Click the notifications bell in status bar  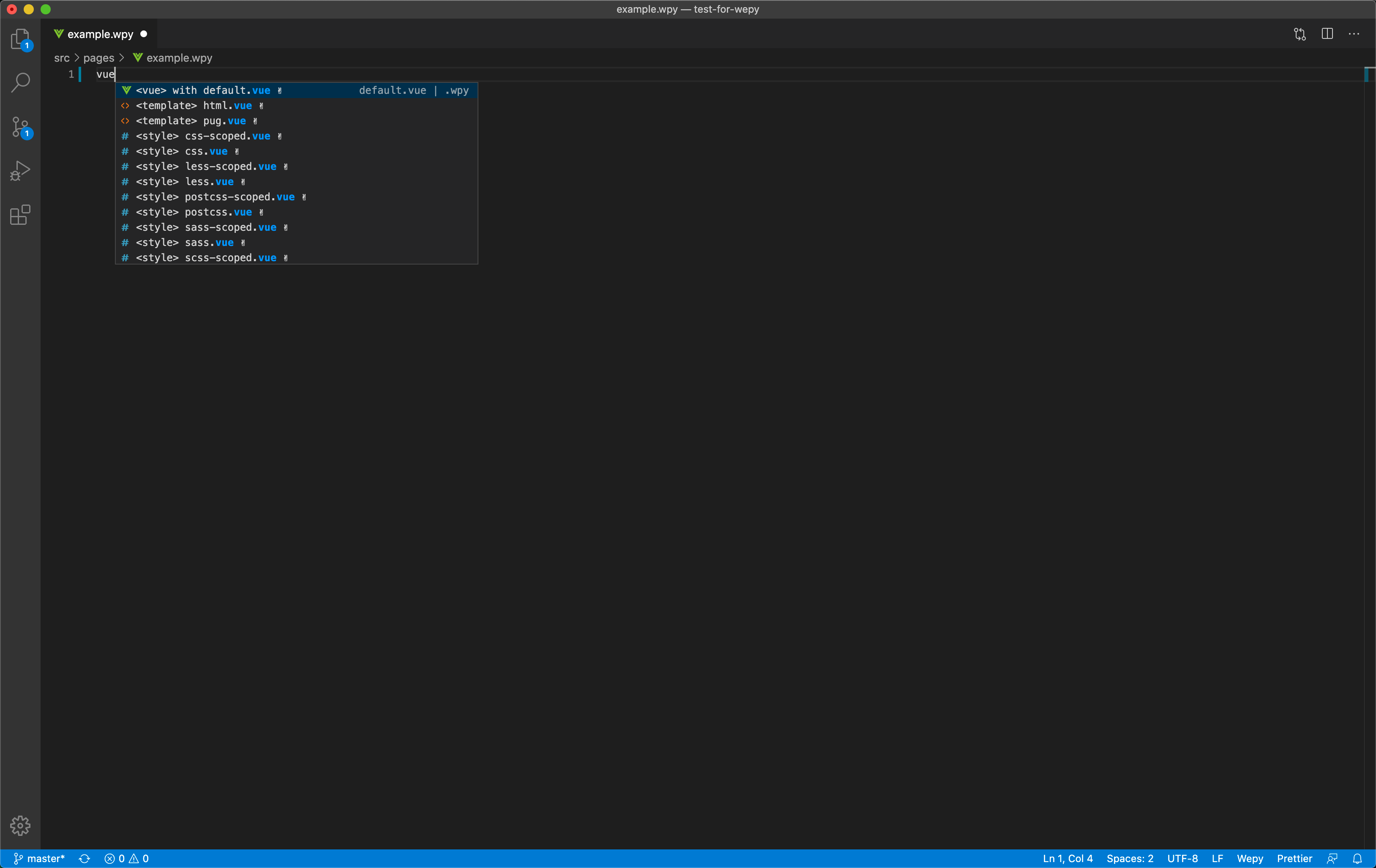click(1358, 858)
